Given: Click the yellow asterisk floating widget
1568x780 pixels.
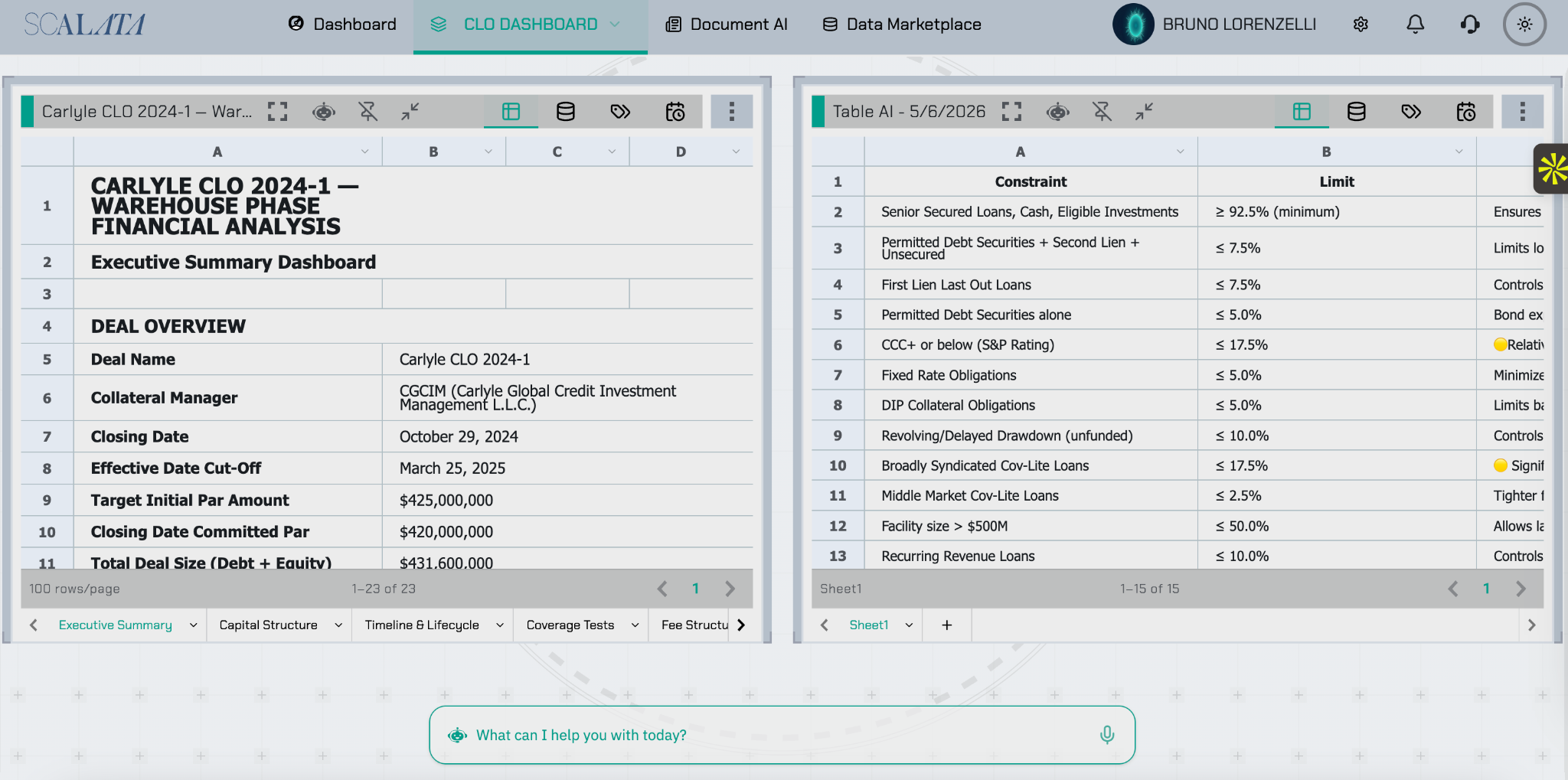Looking at the screenshot, I should click(1552, 168).
